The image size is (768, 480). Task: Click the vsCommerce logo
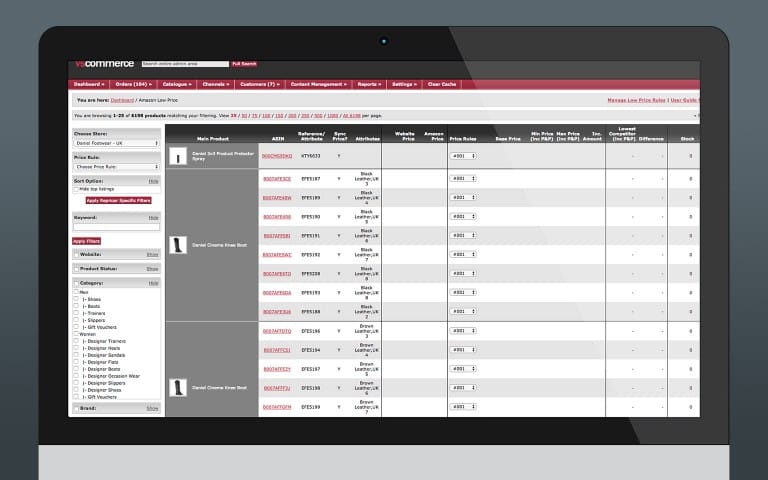[100, 63]
